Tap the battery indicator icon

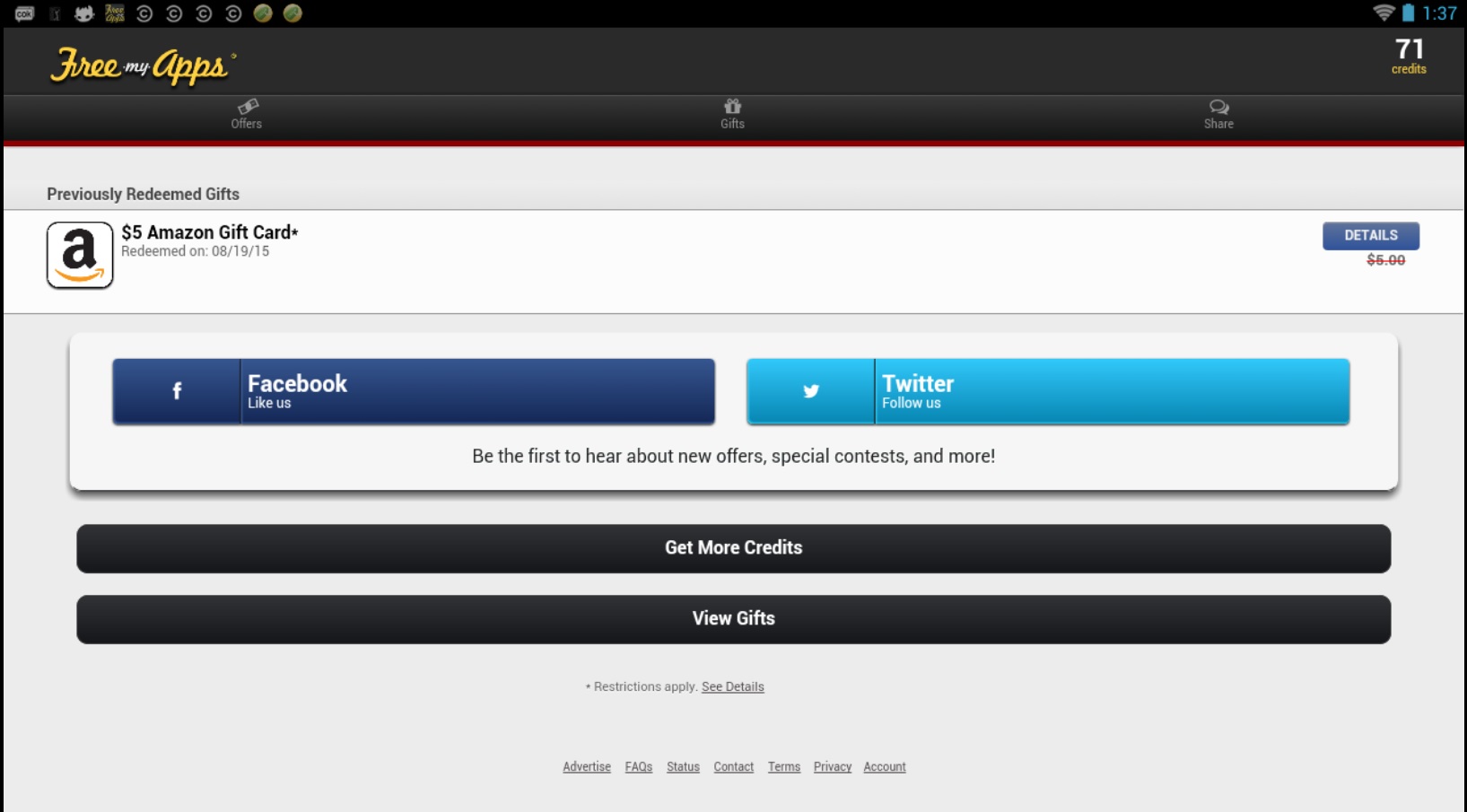[x=1408, y=13]
